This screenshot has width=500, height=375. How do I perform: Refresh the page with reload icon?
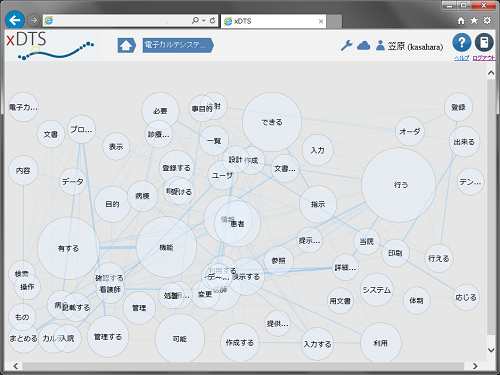pos(212,21)
